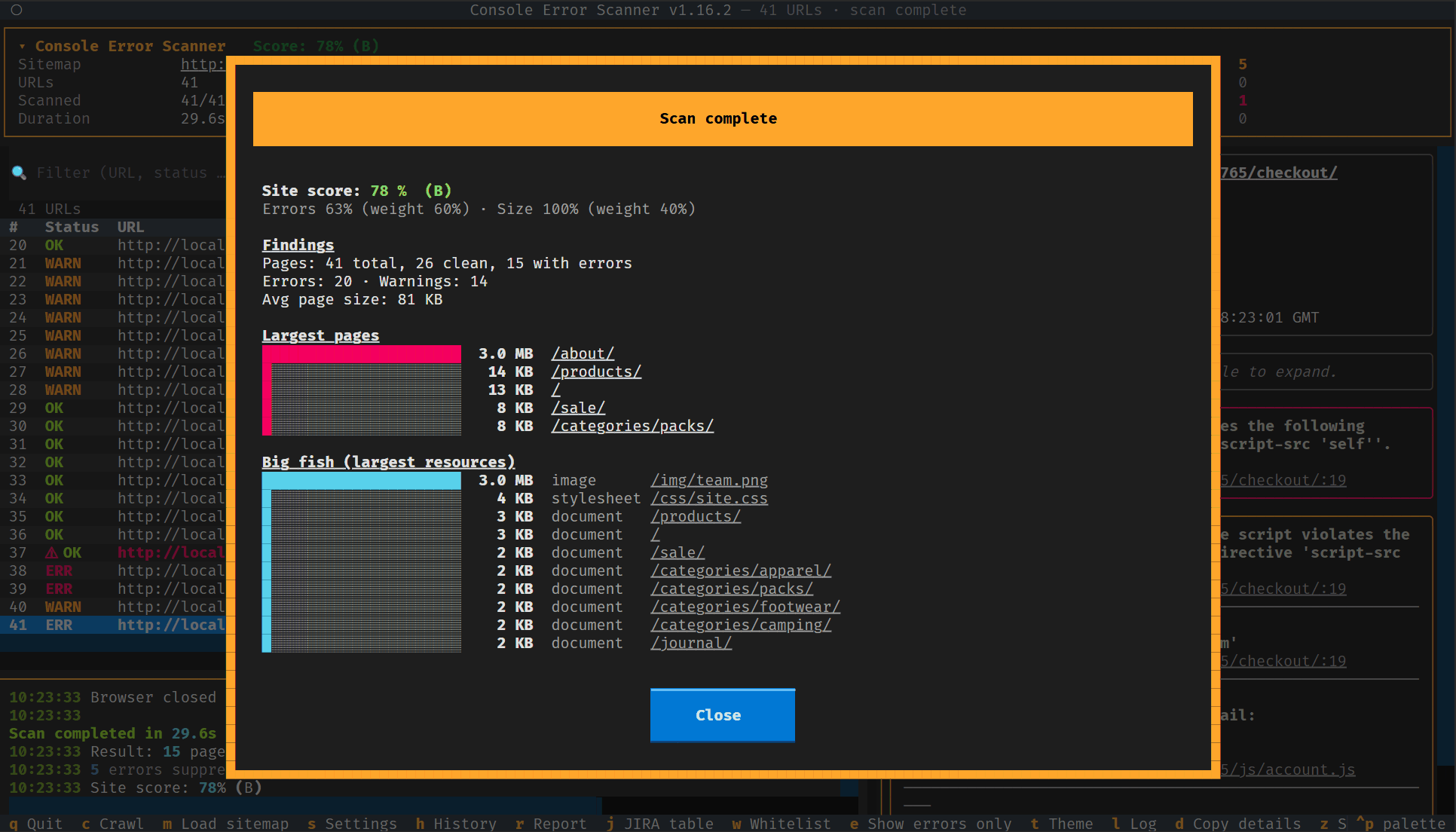
Task: Select the Quit shortcut in the footer
Action: coord(35,824)
